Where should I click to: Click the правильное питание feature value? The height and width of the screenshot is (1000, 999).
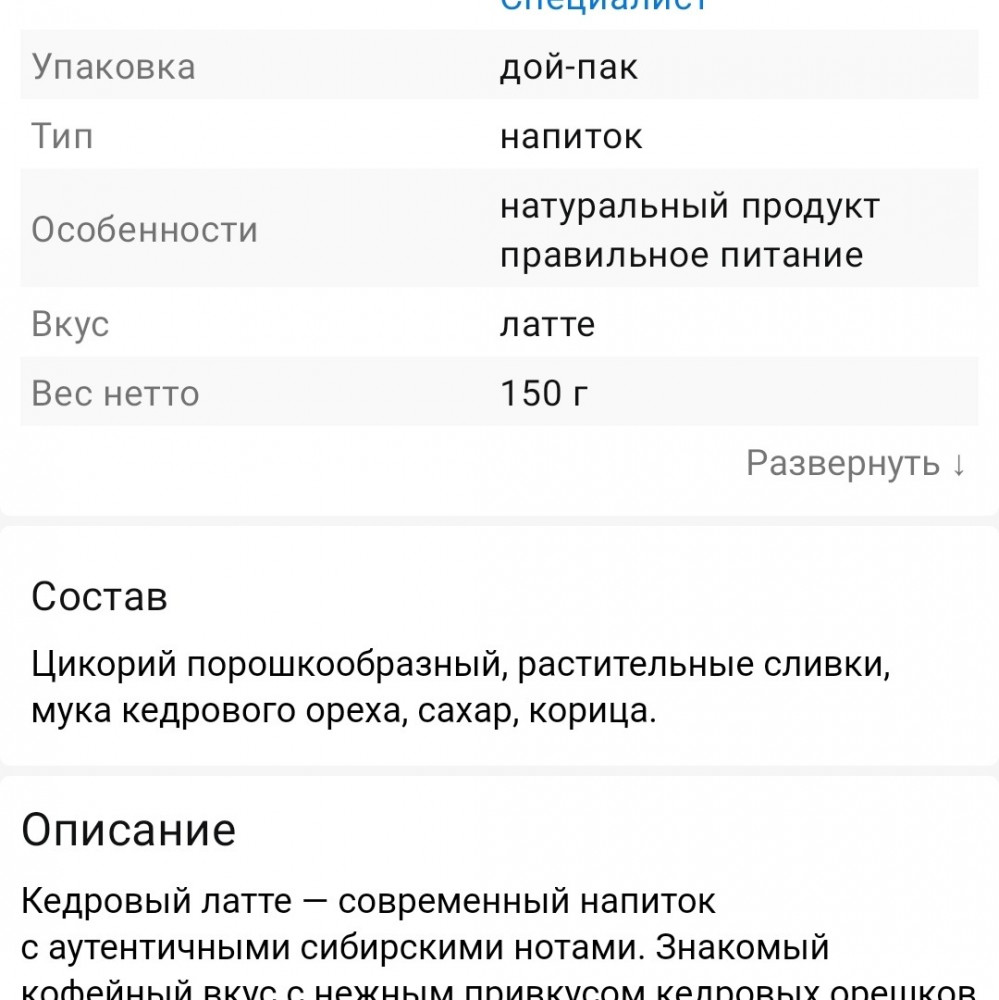681,254
